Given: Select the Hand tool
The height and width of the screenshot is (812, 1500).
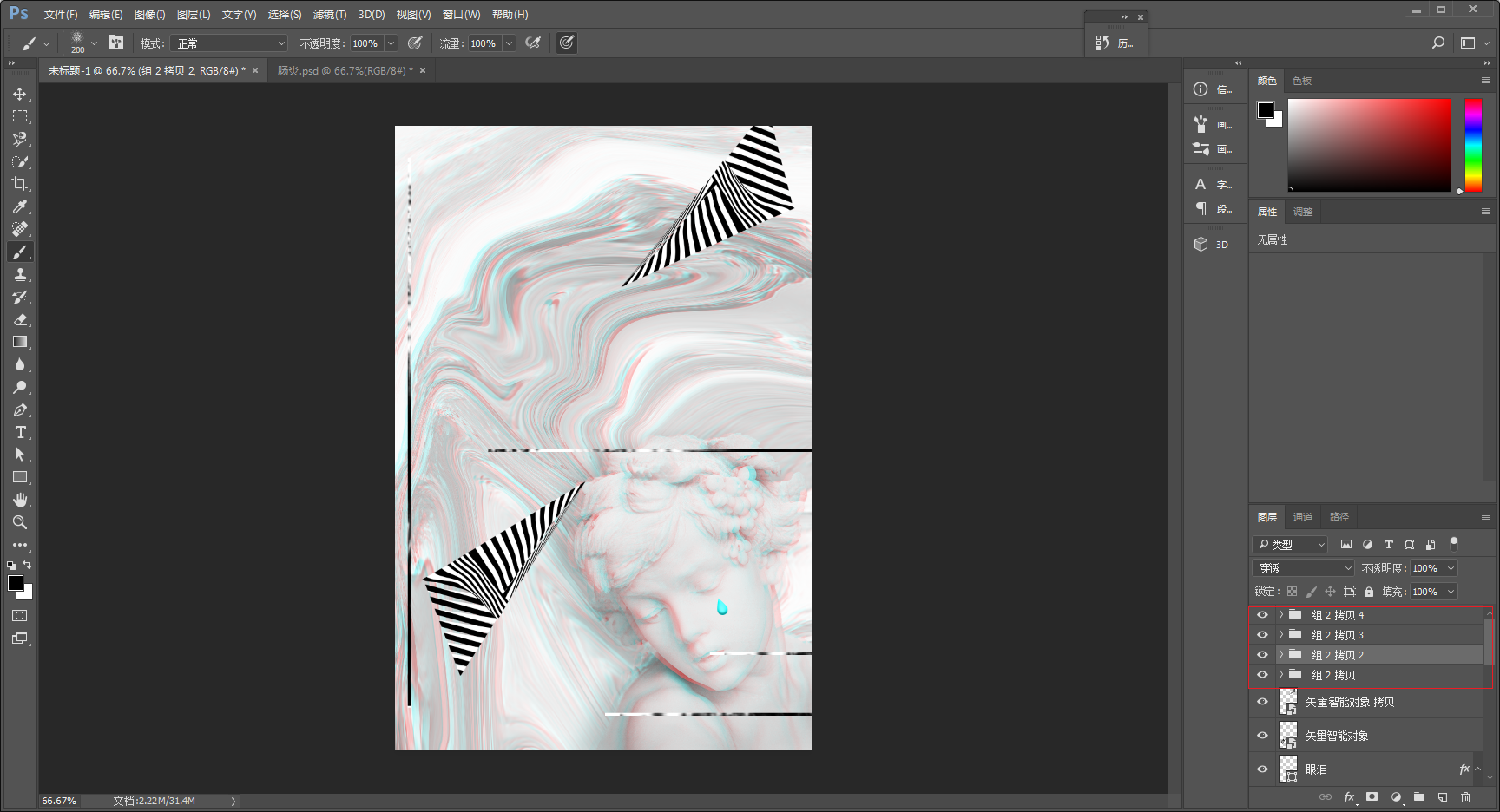Looking at the screenshot, I should 20,500.
